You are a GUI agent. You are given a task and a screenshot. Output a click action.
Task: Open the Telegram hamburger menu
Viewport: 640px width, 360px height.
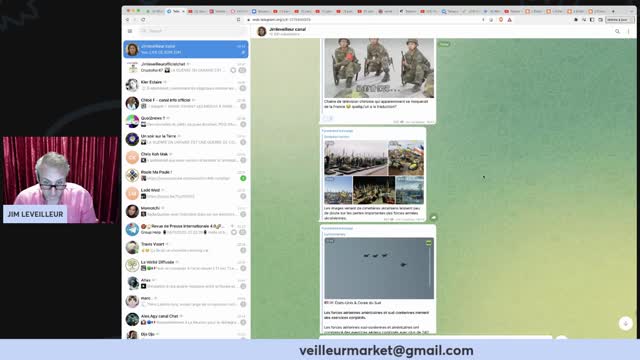[x=130, y=31]
